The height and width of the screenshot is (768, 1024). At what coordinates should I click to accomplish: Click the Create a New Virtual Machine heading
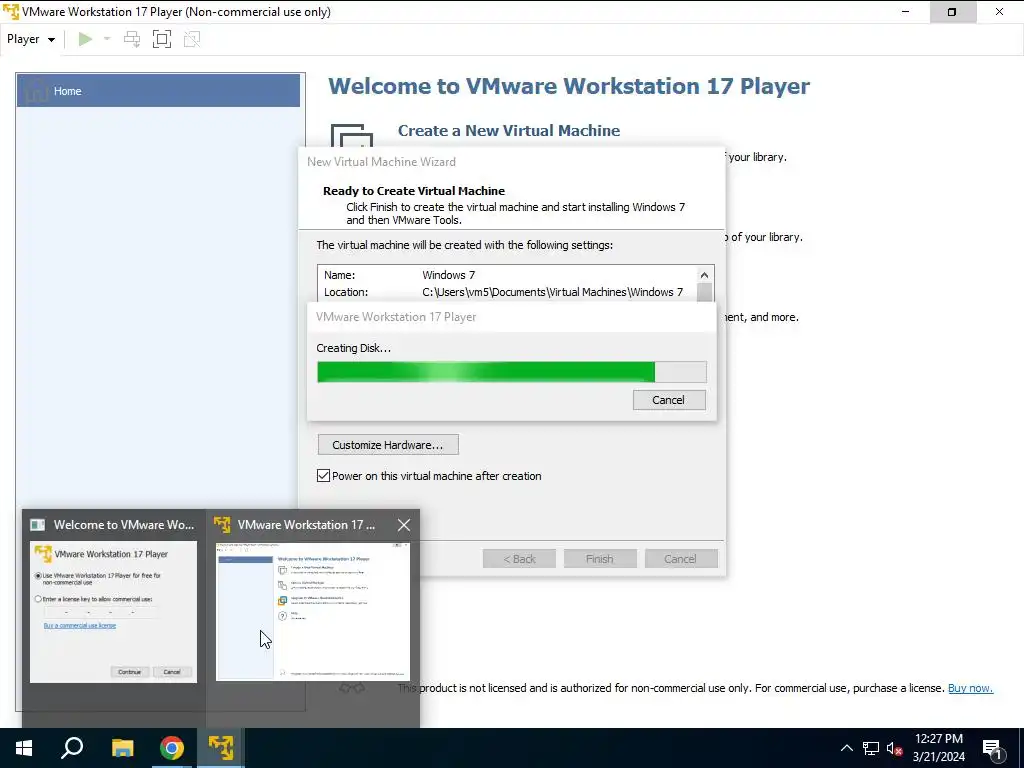click(x=509, y=131)
